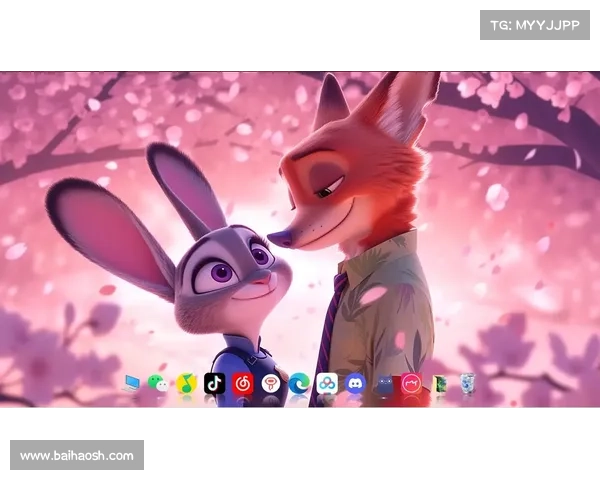
Task: Launch the TikTok dock icon
Action: tap(214, 383)
